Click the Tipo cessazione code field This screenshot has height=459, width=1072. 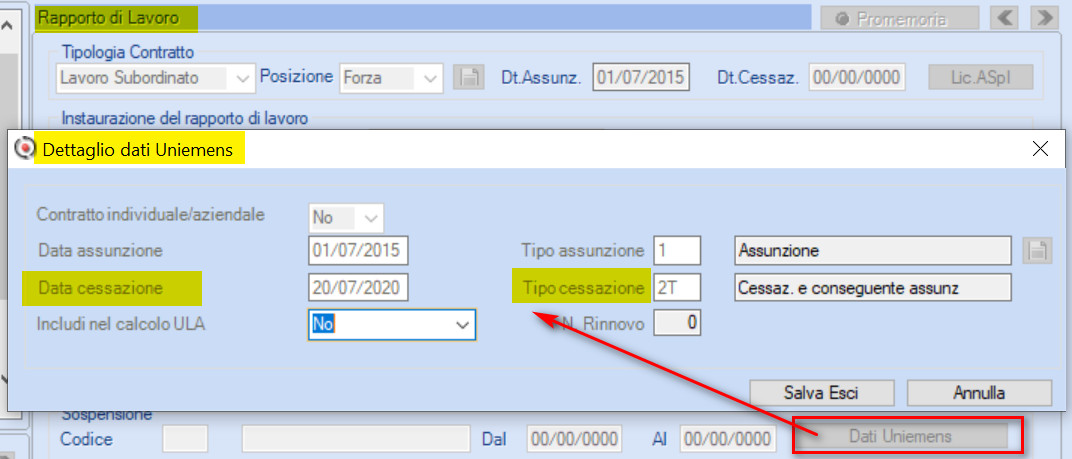pos(677,288)
